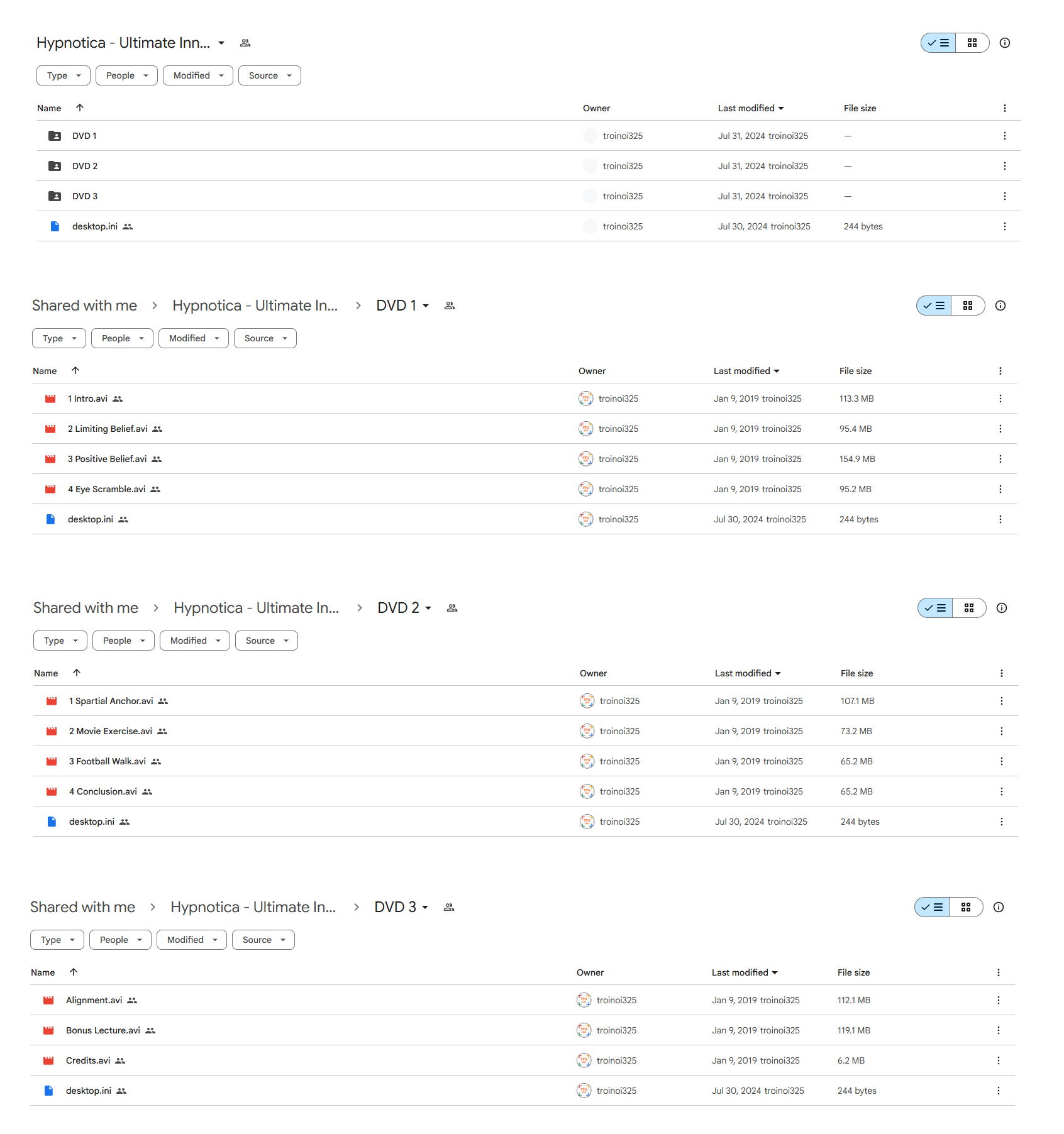This screenshot has width=1064, height=1134.
Task: Expand the DVD 3 breadcrumb dropdown
Action: tap(425, 907)
